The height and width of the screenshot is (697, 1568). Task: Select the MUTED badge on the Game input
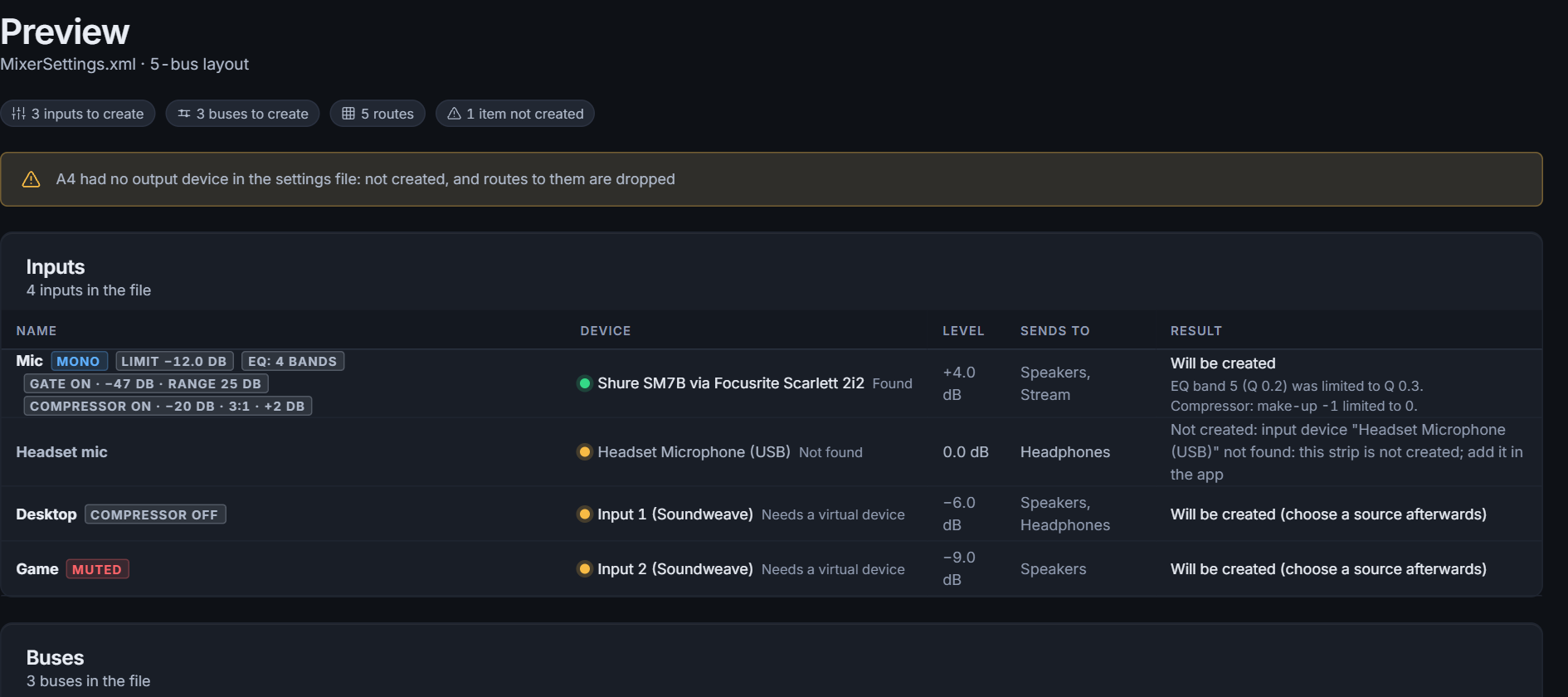coord(97,570)
